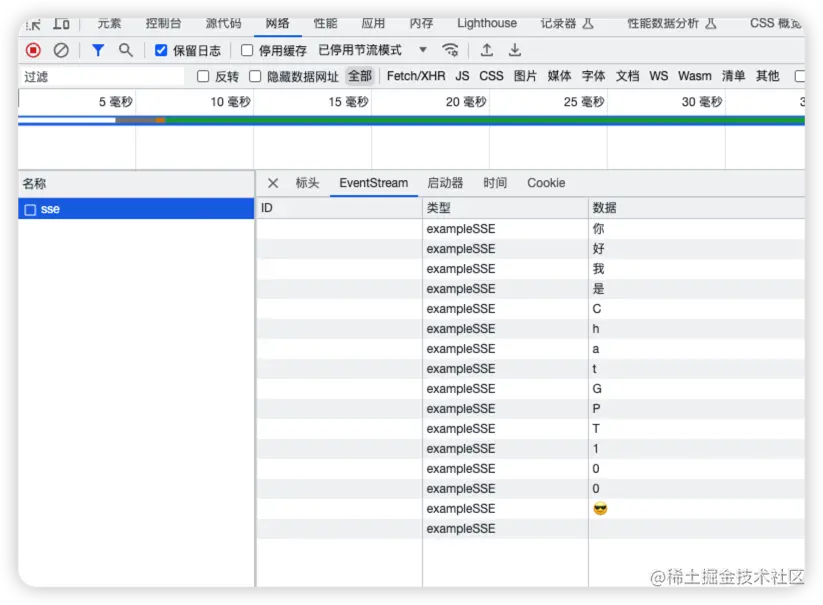Select event row with data 你
The image size is (823, 605).
tap(531, 229)
